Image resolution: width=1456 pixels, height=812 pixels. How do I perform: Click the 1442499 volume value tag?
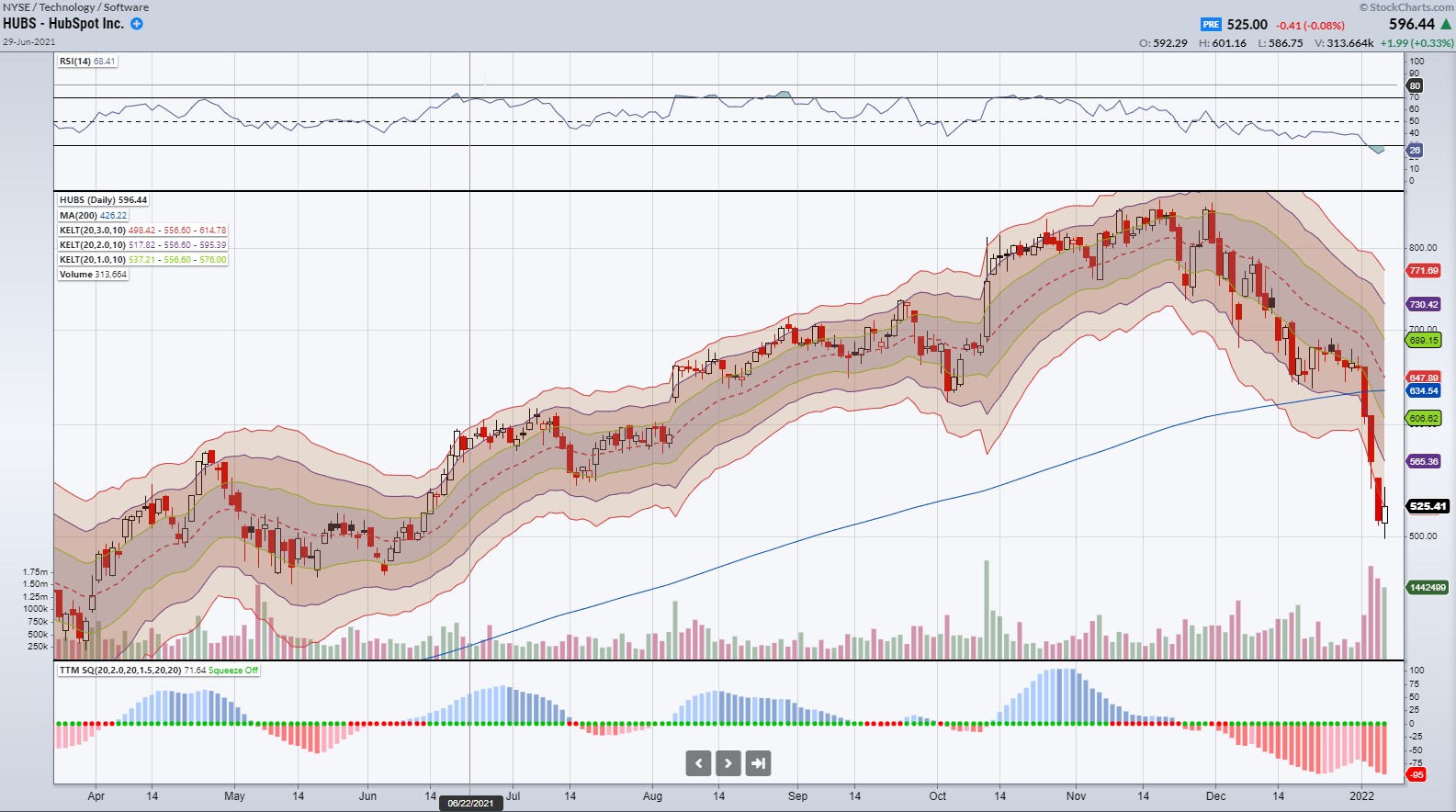pos(1428,588)
